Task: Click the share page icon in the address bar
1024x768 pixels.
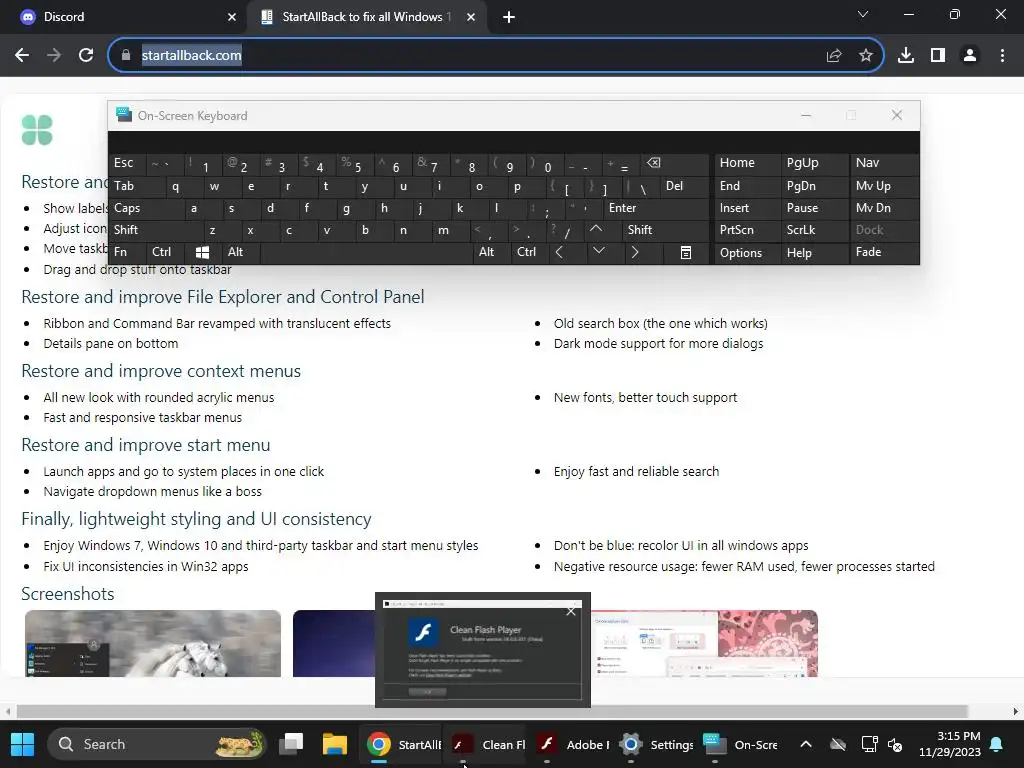Action: point(834,56)
